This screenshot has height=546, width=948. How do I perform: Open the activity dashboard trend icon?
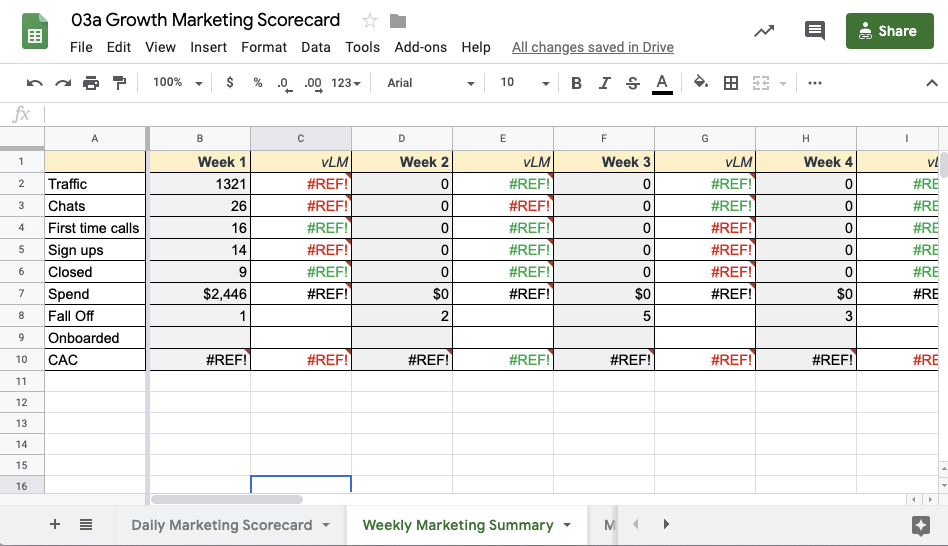pos(764,31)
